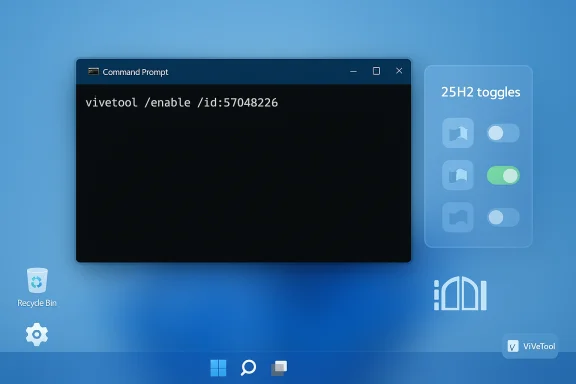576x384 pixels.
Task: Click the Command Prompt title bar icon
Action: 93,71
